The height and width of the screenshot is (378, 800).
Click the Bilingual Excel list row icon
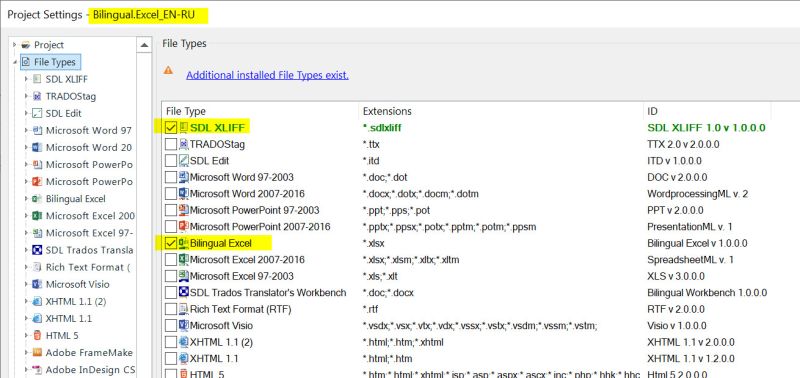[x=183, y=243]
